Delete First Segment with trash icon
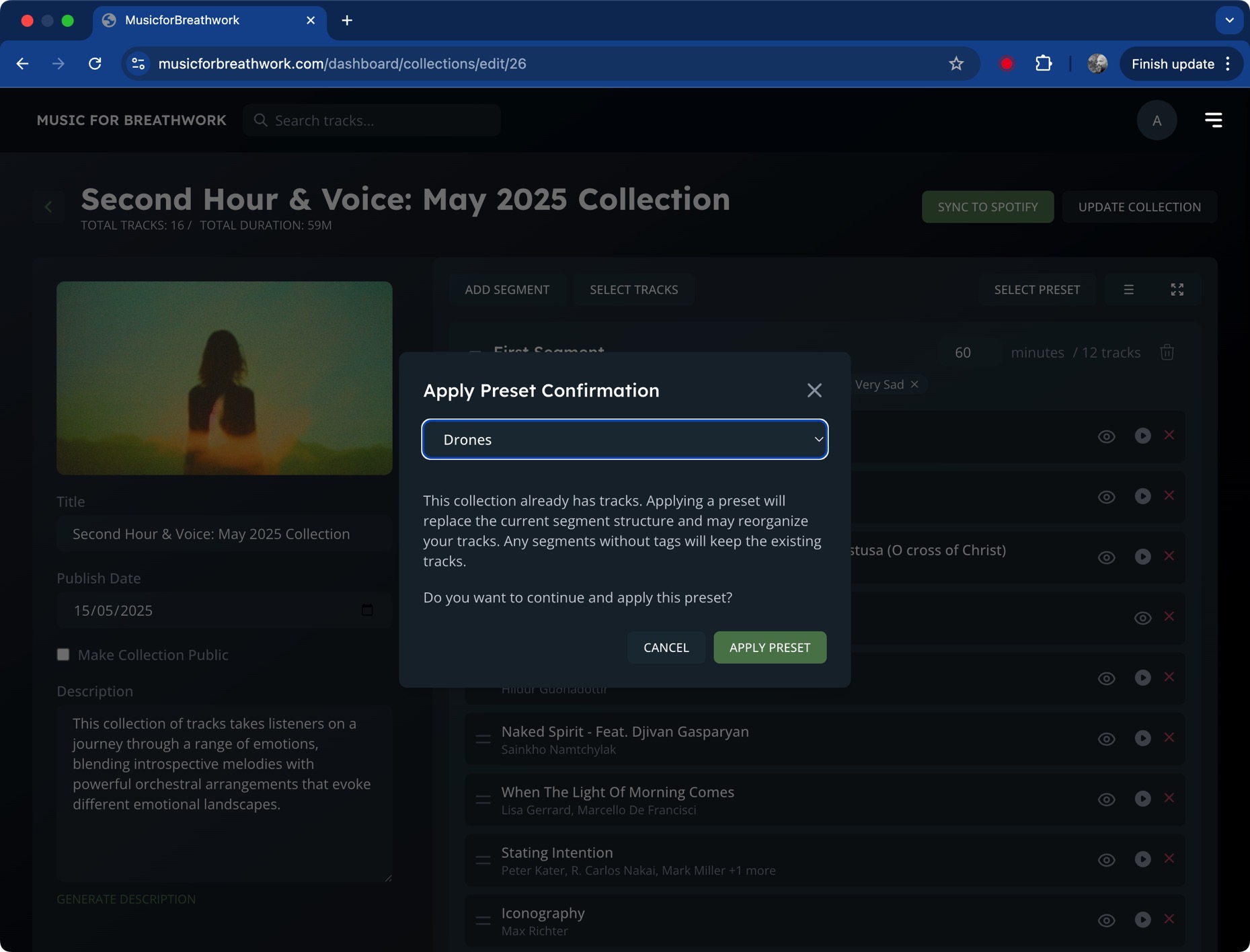Screen dimensions: 1250x952 [x=1167, y=352]
